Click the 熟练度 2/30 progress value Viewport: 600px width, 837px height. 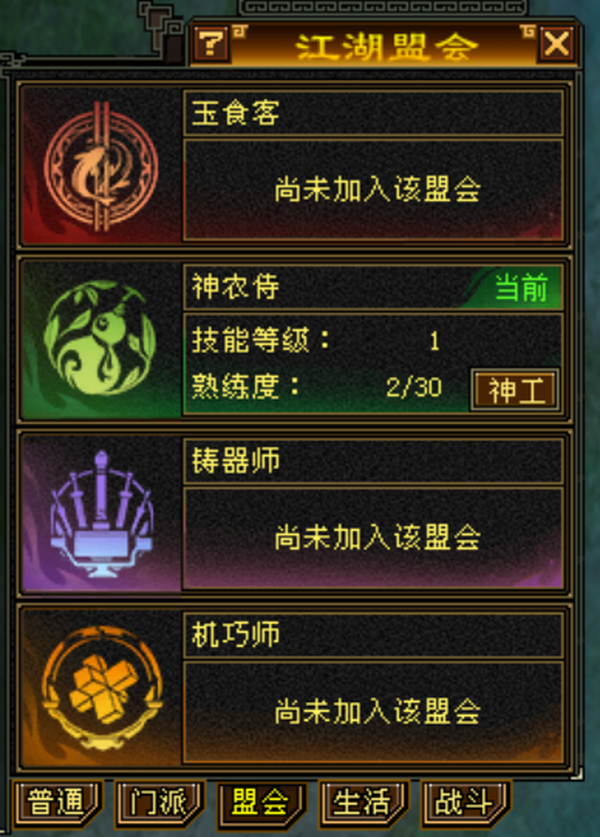coord(414,386)
